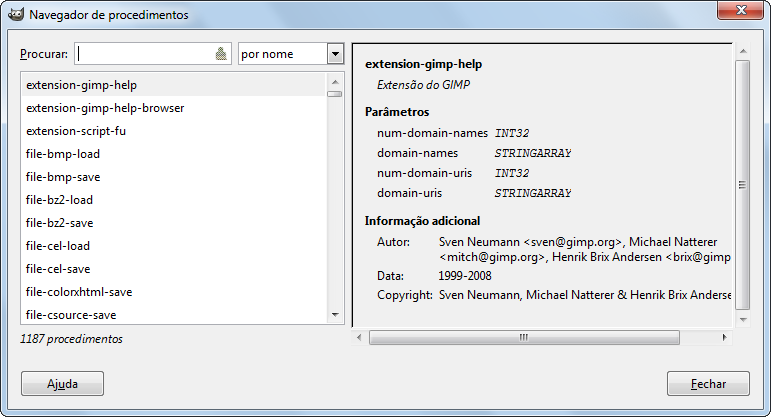Click the horizontal scrollbar of details pane

pyautogui.click(x=522, y=338)
